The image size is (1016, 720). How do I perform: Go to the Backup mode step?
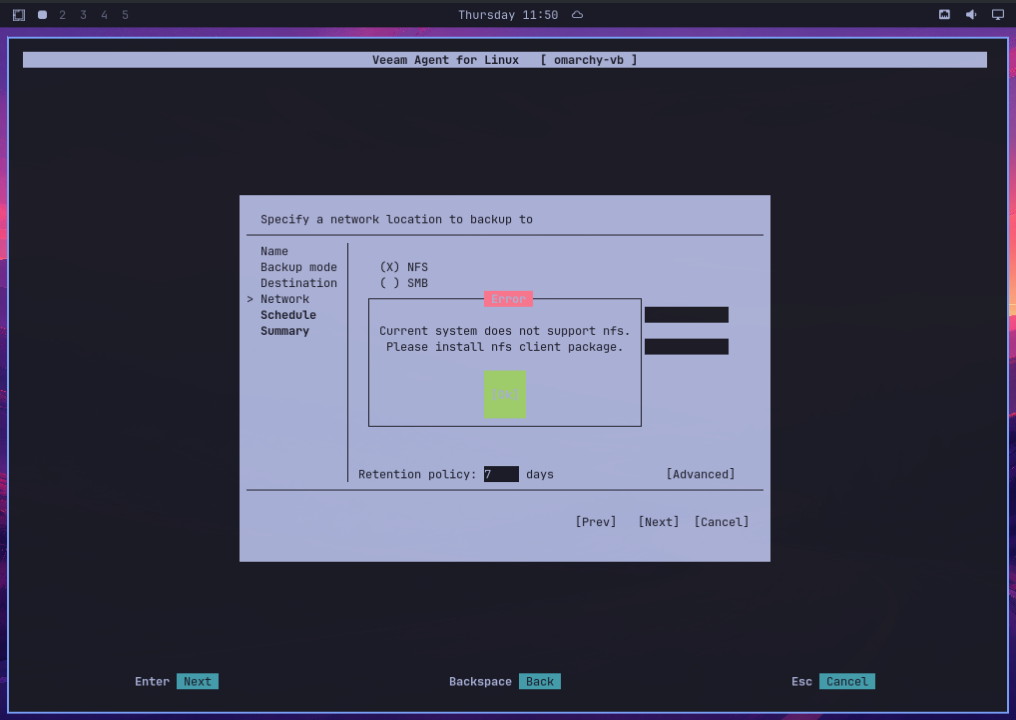(299, 267)
